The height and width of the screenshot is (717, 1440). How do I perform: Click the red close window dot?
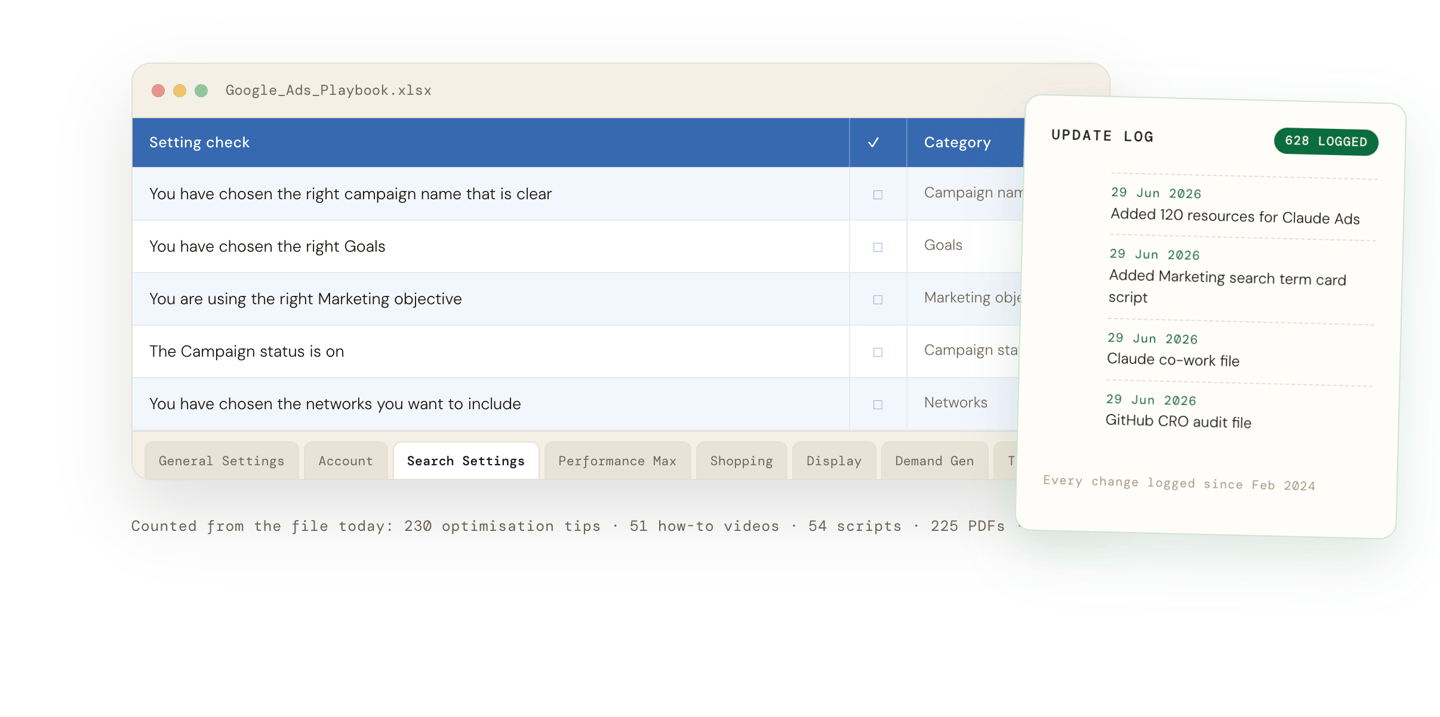pos(158,90)
